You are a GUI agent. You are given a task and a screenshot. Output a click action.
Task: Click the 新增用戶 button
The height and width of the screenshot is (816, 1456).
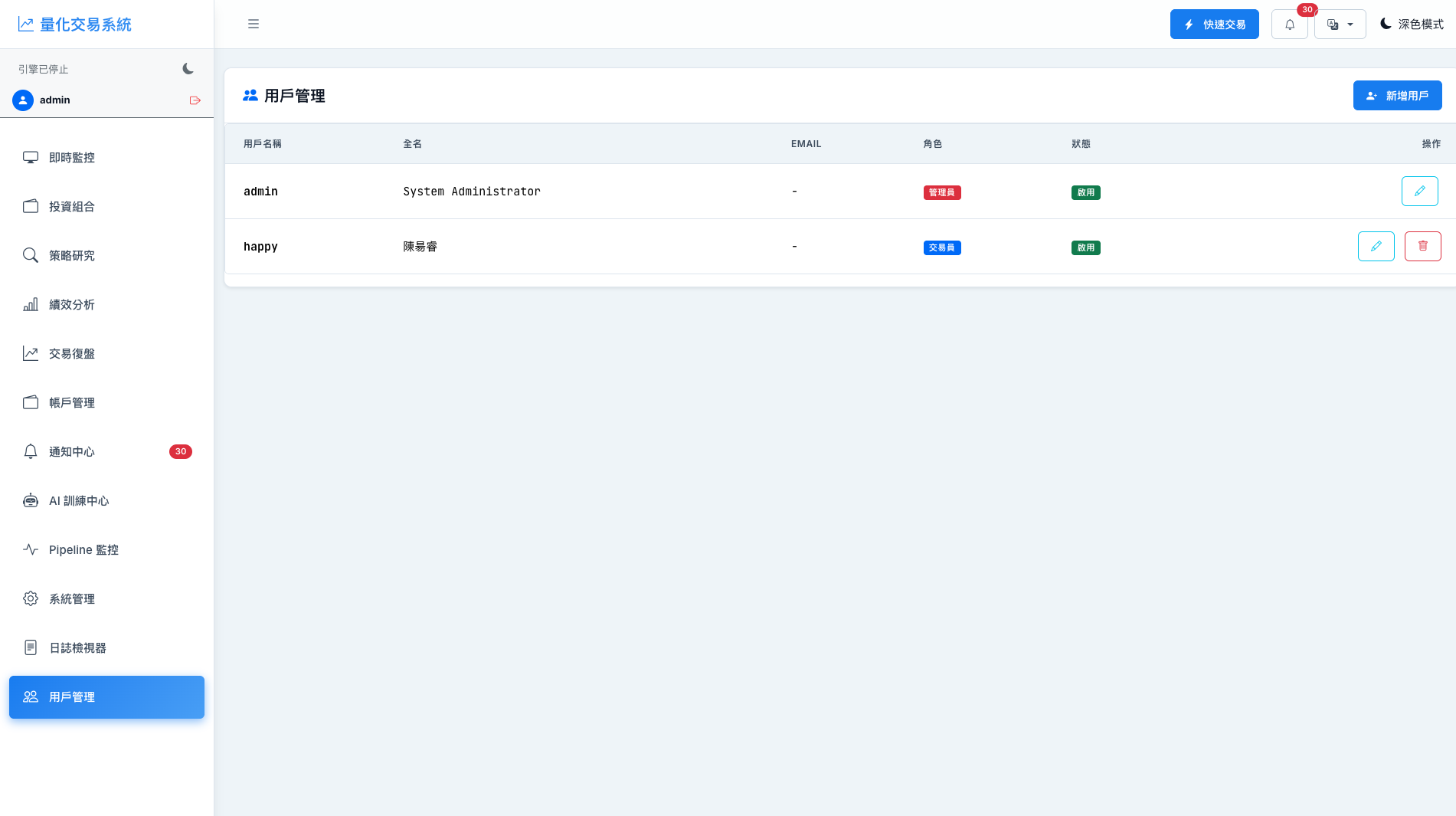click(1397, 96)
